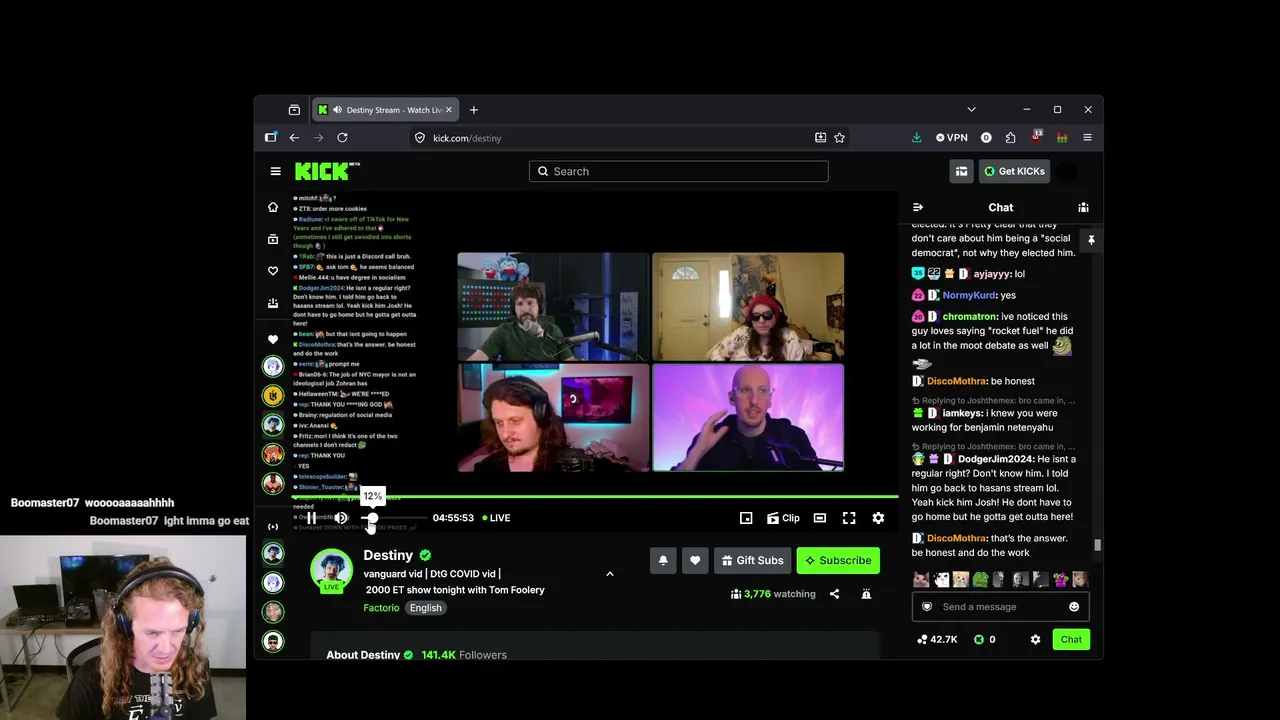1280x720 pixels.
Task: Go to the Kick home logo
Action: (327, 171)
